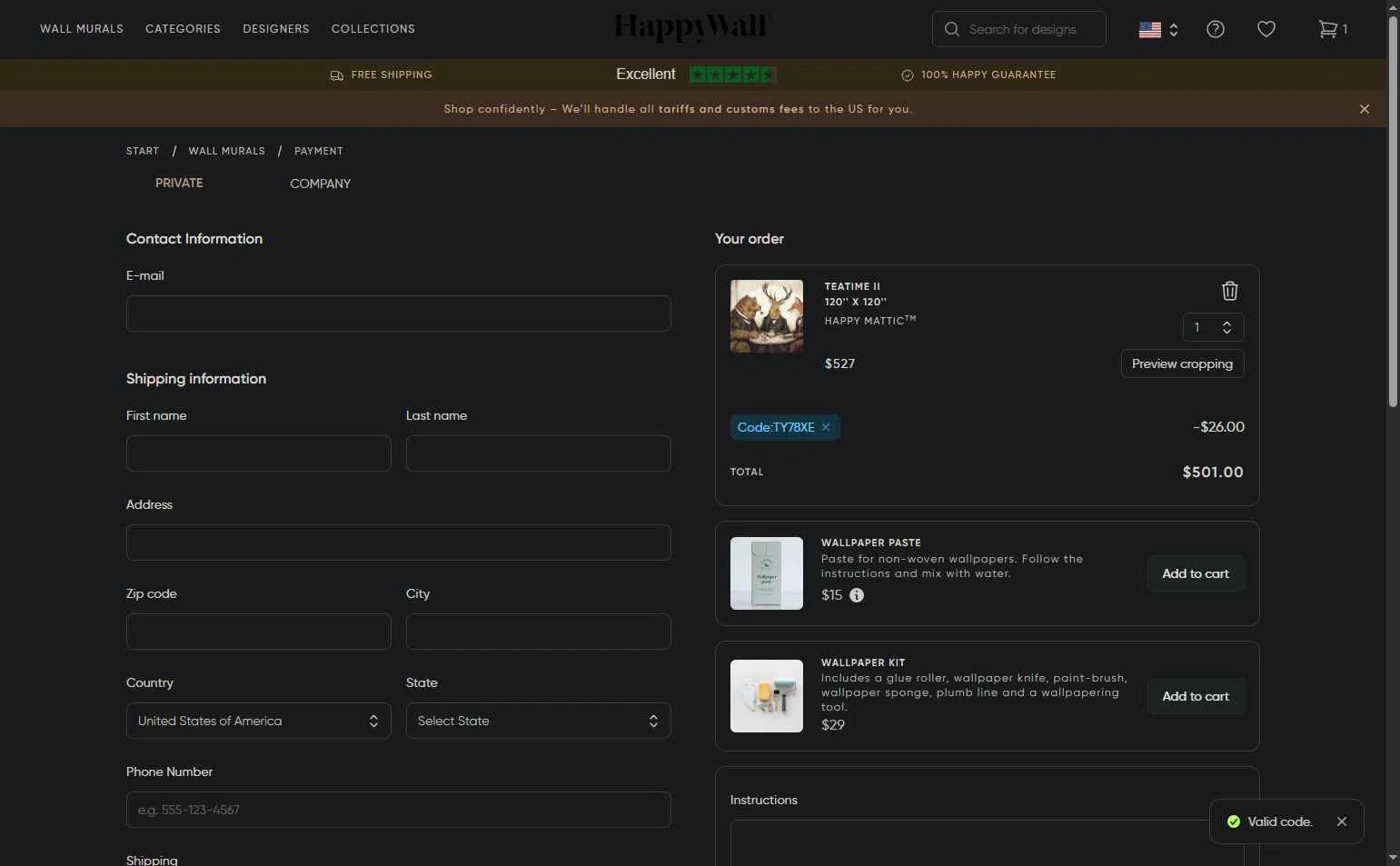Click Payment breadcrumb
This screenshot has width=1400, height=866.
tap(319, 151)
